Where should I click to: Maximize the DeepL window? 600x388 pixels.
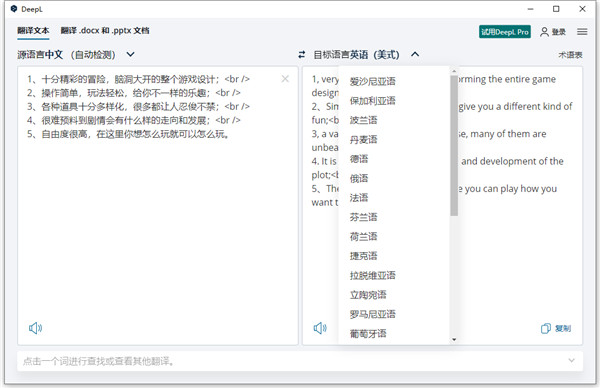[556, 9]
